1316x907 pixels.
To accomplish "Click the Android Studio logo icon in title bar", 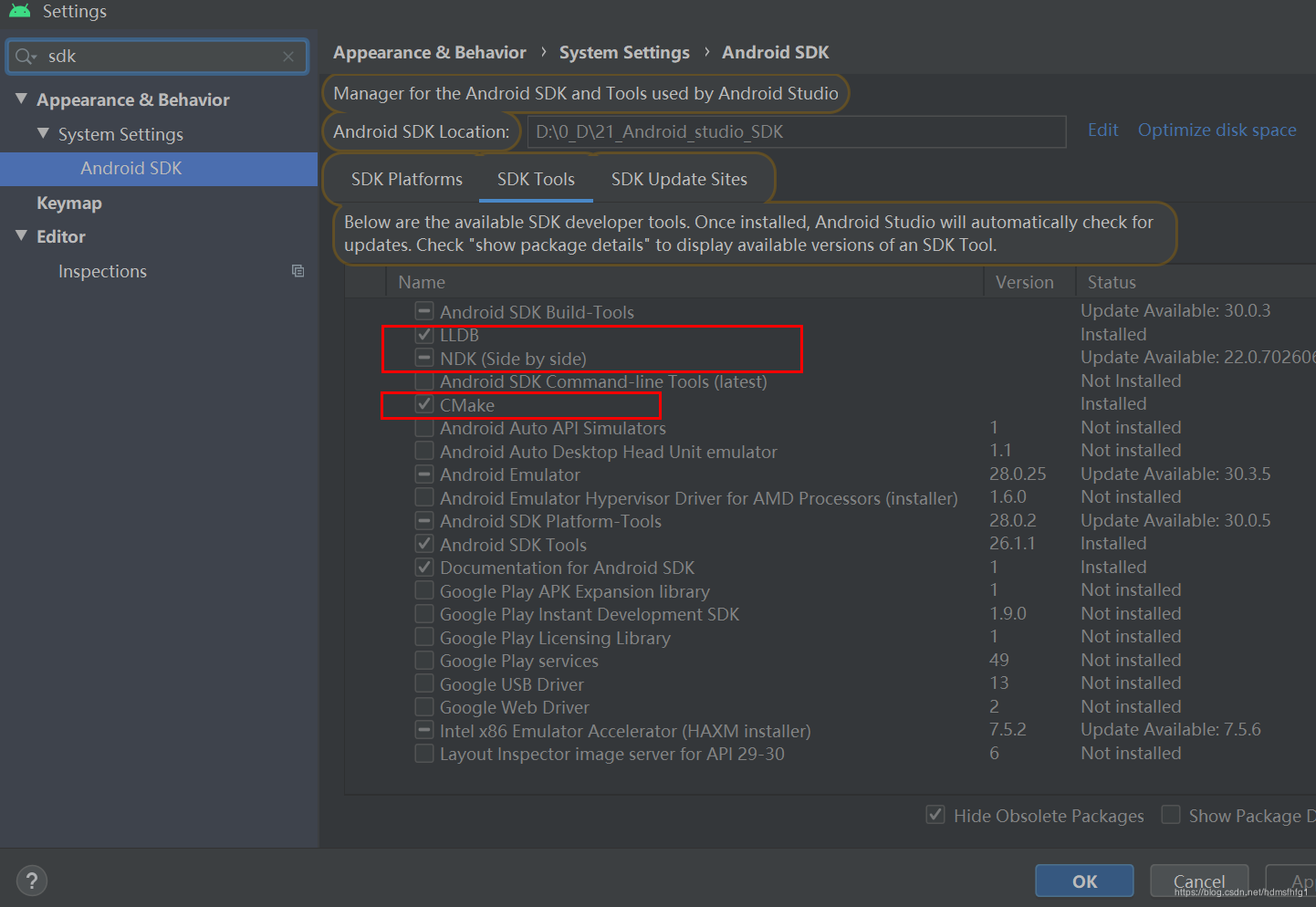I will tap(19, 11).
